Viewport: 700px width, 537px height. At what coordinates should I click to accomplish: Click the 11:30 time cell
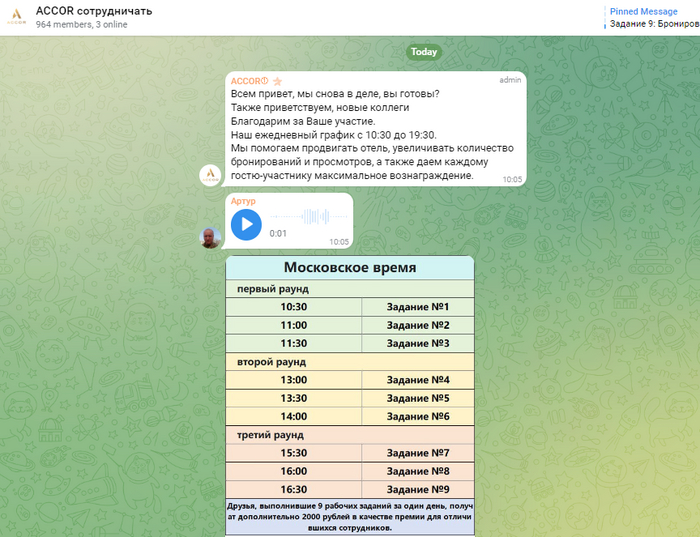pyautogui.click(x=294, y=344)
